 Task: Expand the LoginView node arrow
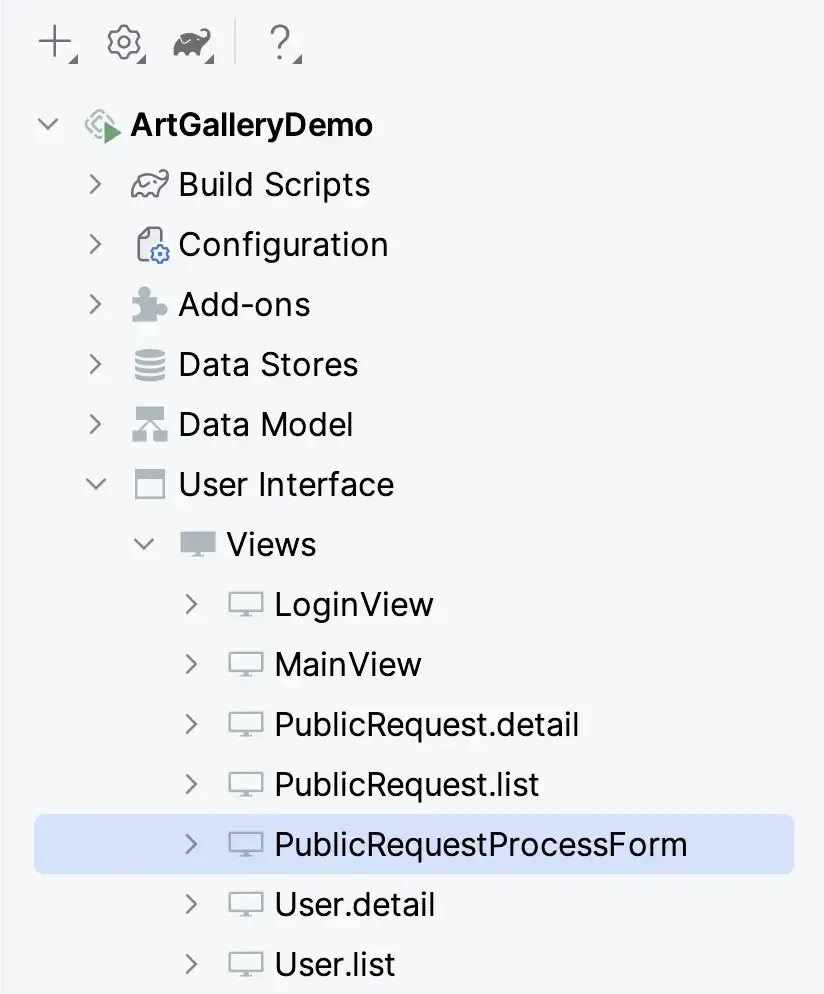[x=192, y=604]
